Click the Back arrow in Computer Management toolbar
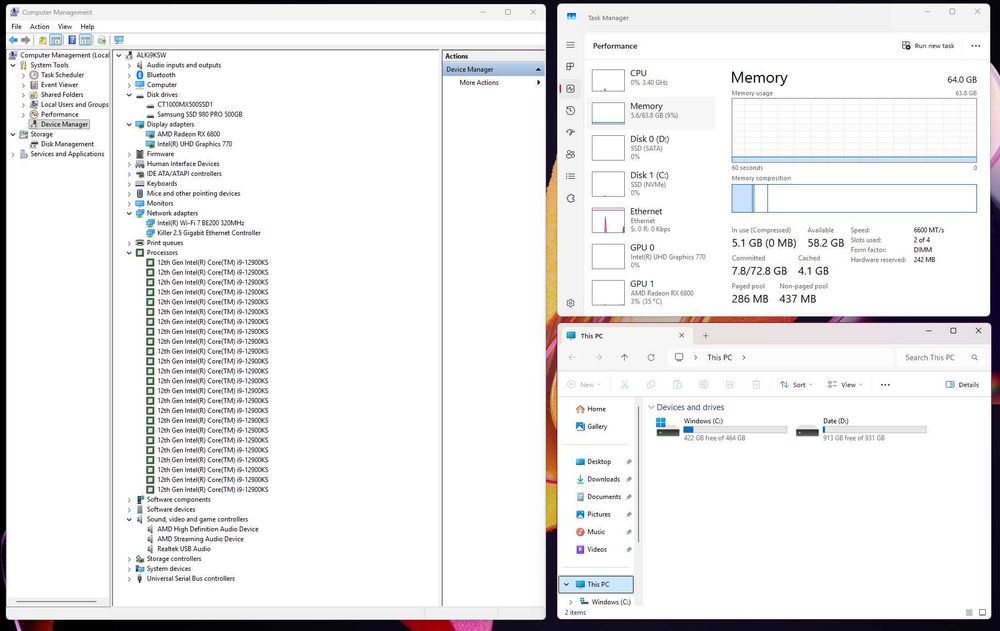 coord(13,40)
